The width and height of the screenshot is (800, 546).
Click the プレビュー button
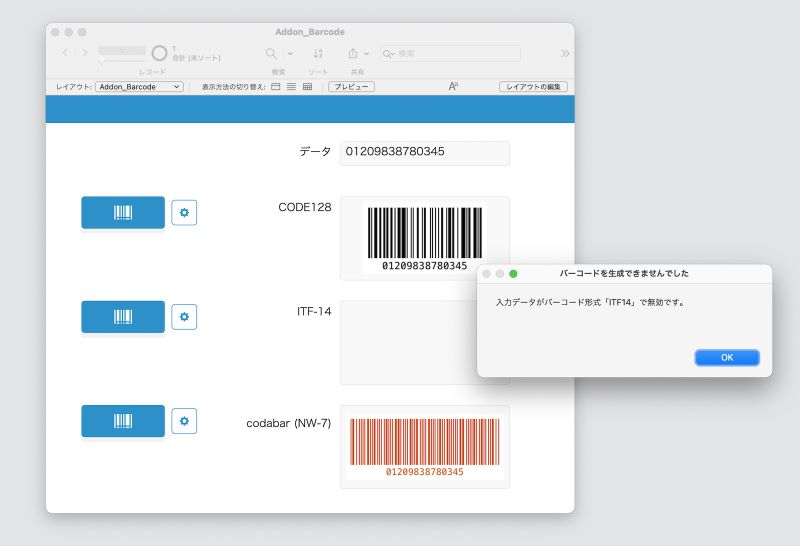pyautogui.click(x=352, y=87)
